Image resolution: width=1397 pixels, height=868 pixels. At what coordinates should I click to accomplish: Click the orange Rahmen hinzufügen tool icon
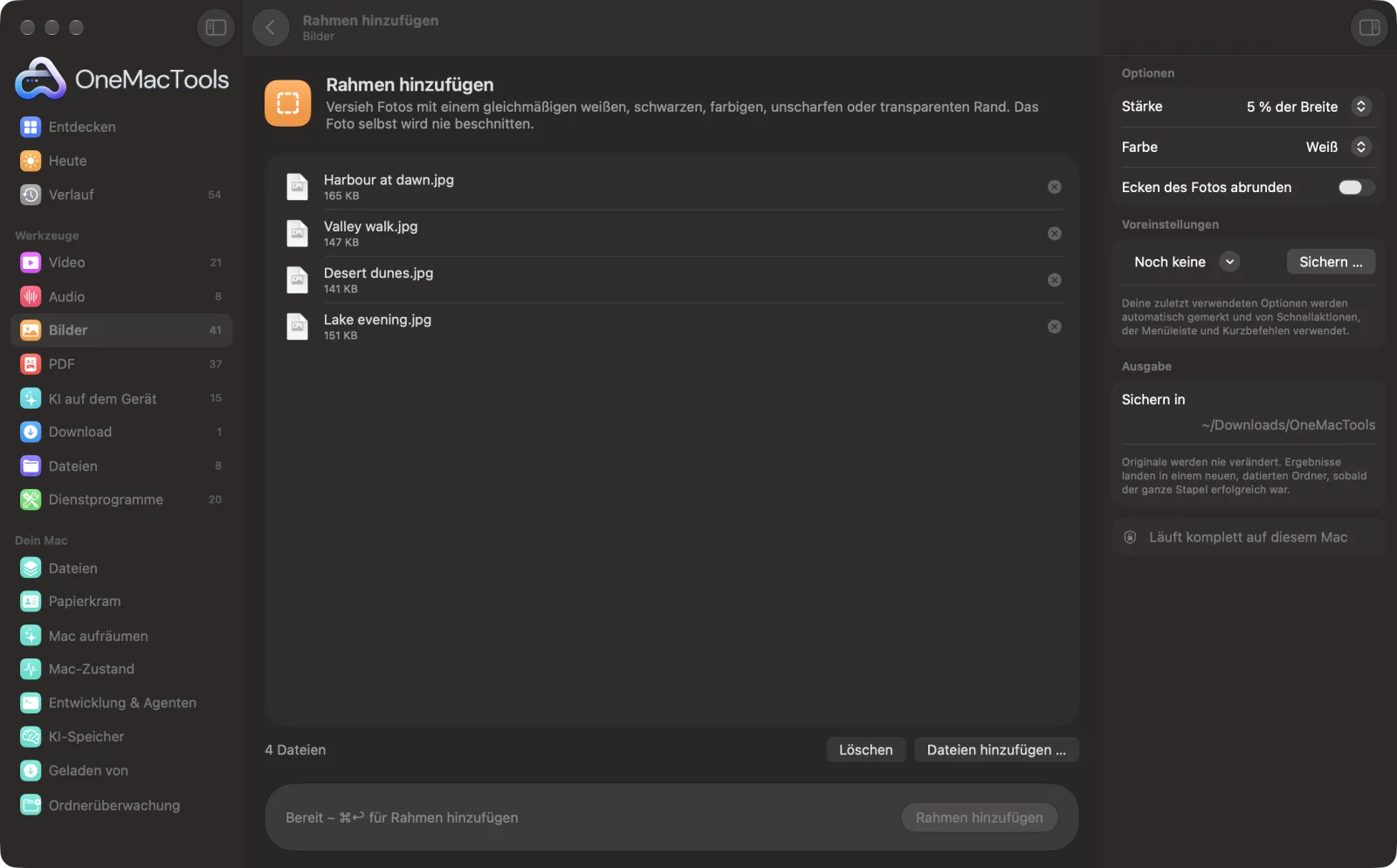tap(288, 103)
